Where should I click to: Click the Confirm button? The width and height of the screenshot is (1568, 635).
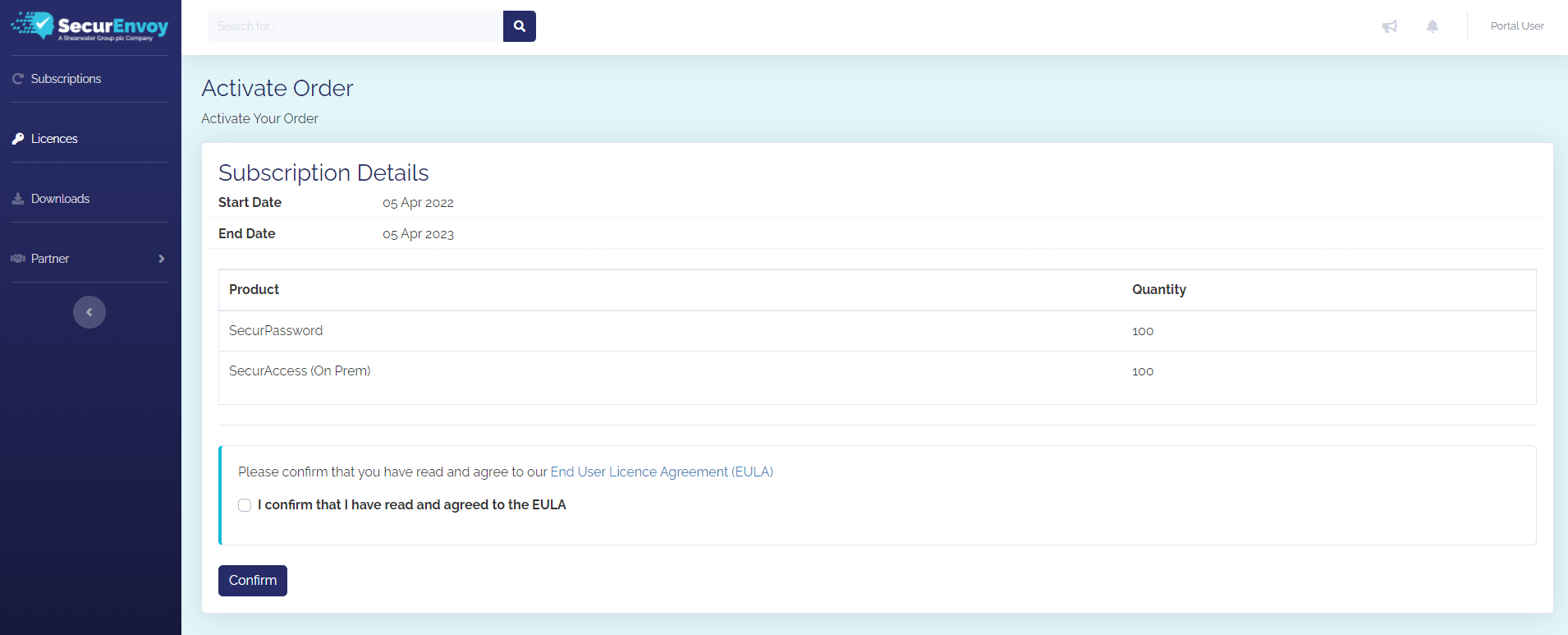tap(253, 581)
